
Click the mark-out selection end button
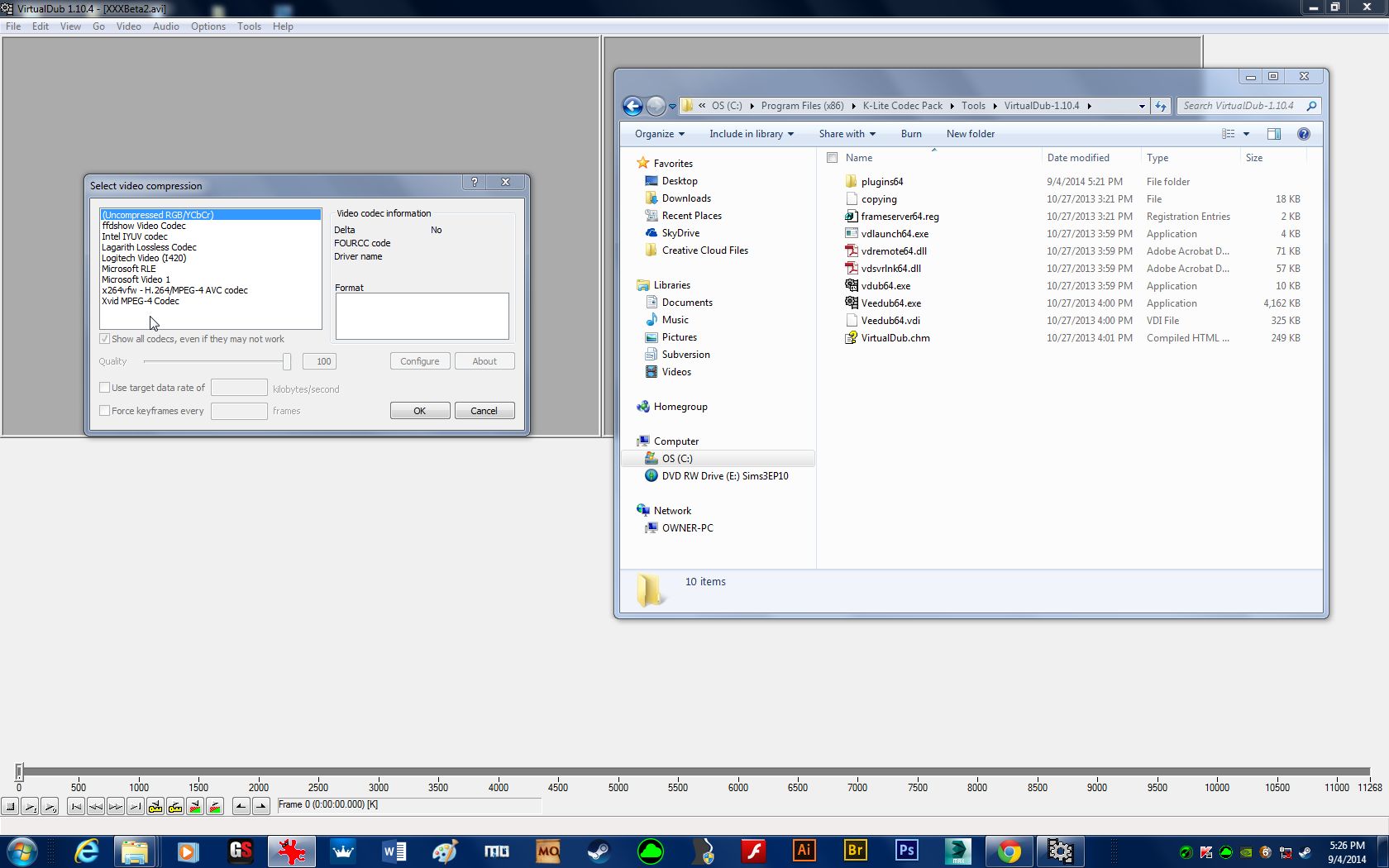pos(261,806)
